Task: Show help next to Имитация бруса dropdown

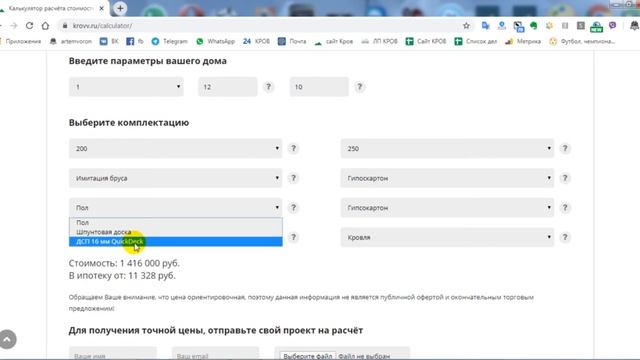Action: pyautogui.click(x=293, y=178)
